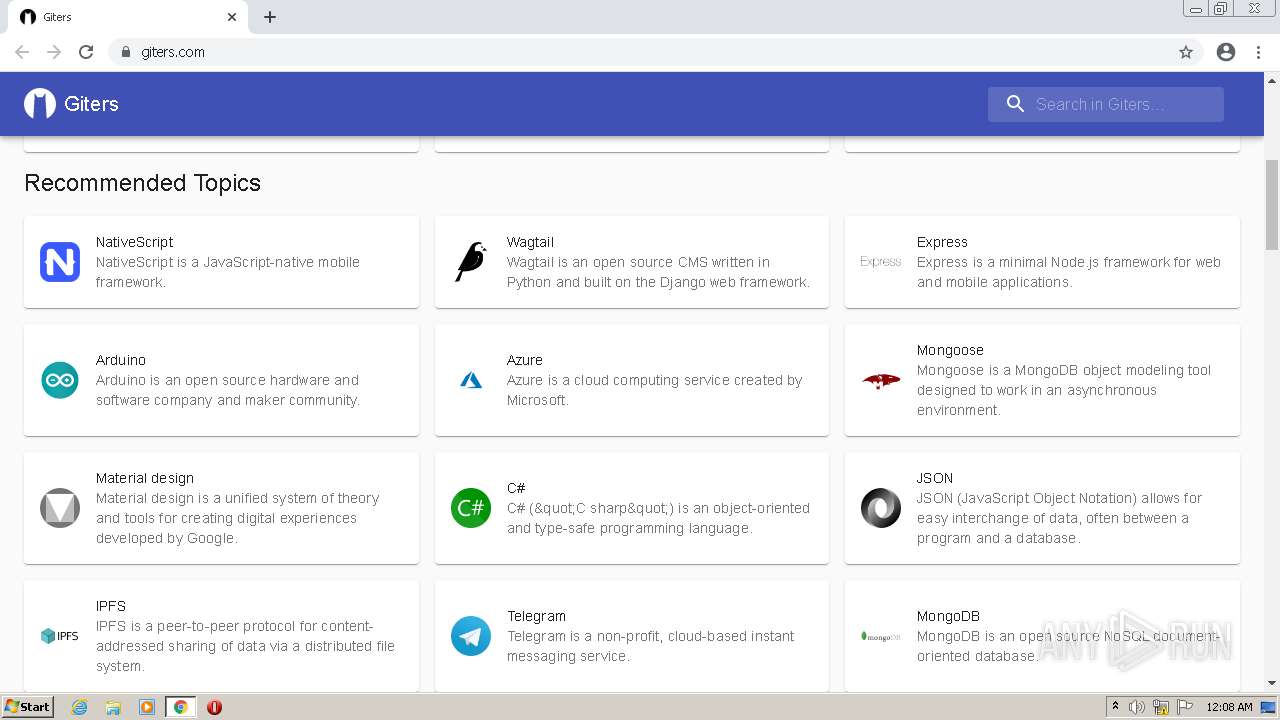Open the MongoDB topic title

coord(948,616)
